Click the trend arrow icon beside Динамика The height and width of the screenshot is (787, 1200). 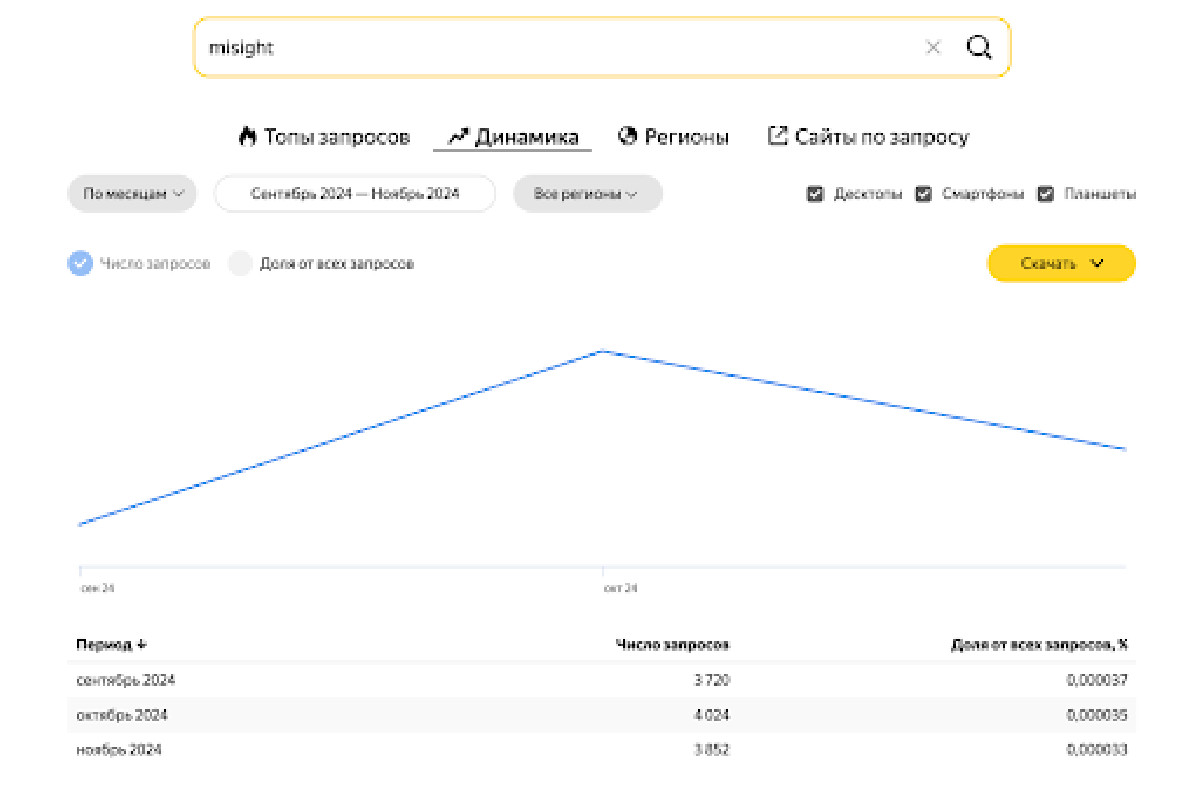458,136
